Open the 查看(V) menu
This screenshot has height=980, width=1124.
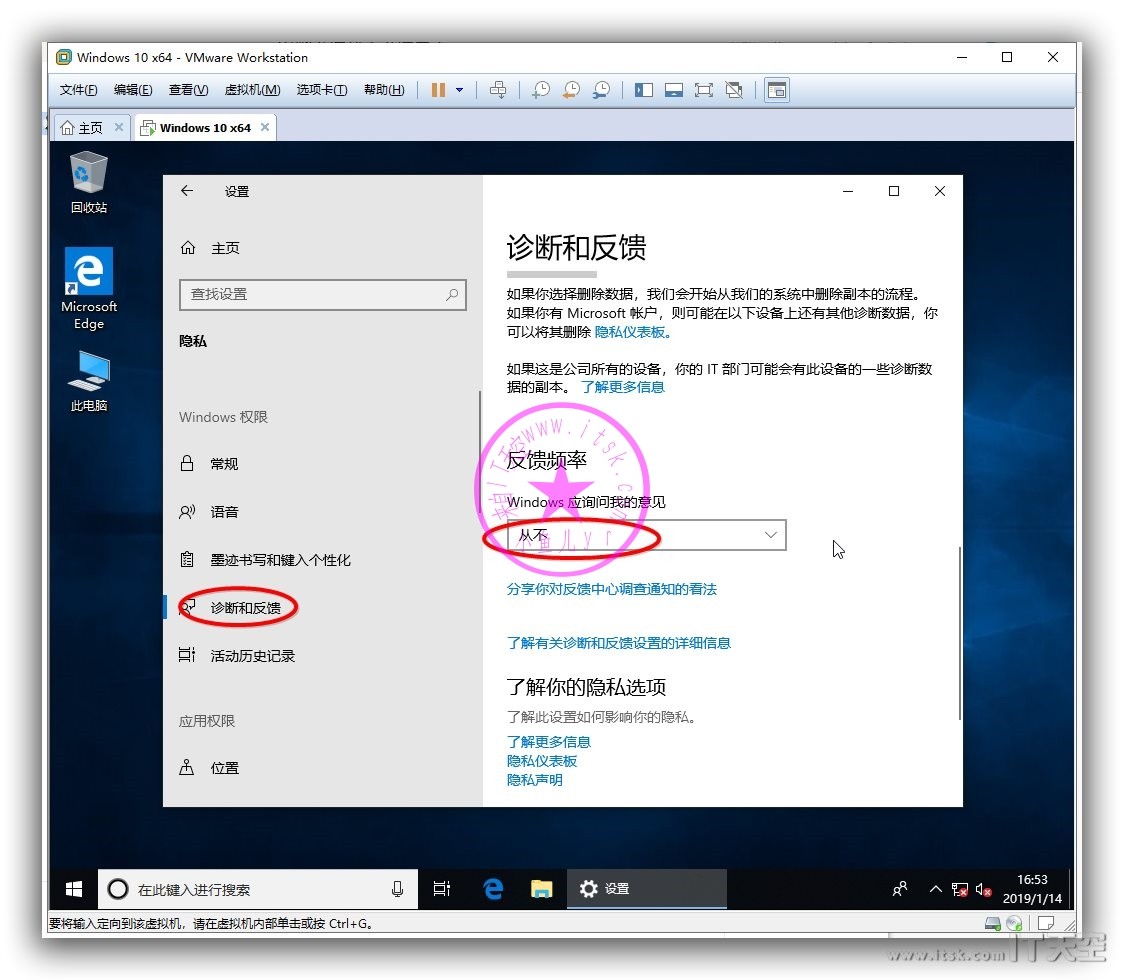click(189, 90)
